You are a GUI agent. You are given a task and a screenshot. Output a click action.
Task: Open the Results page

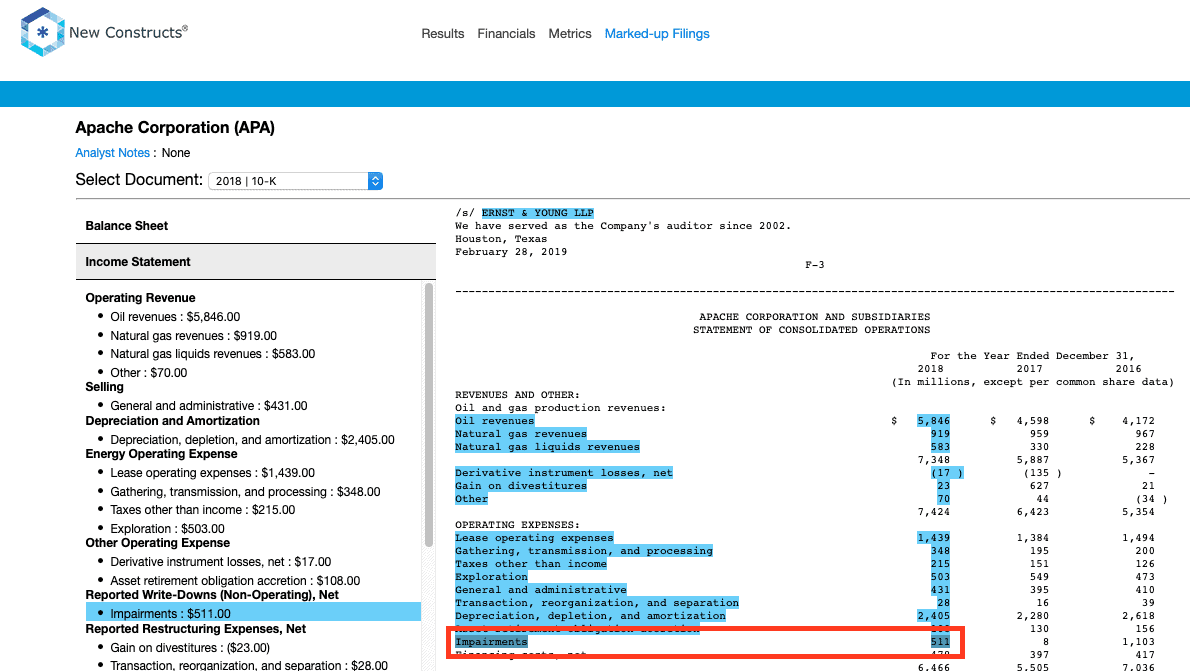point(442,33)
